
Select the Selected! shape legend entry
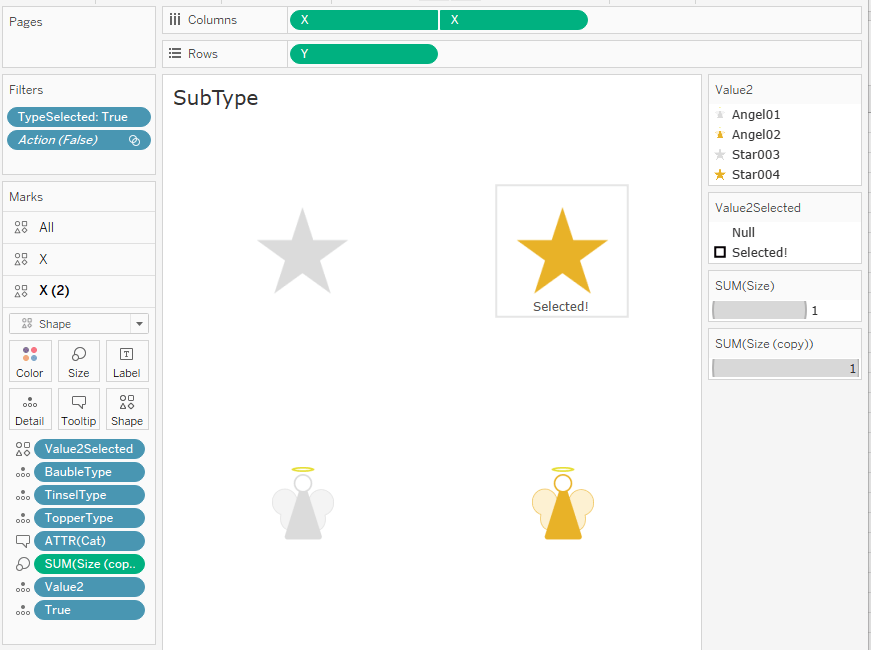tap(759, 252)
